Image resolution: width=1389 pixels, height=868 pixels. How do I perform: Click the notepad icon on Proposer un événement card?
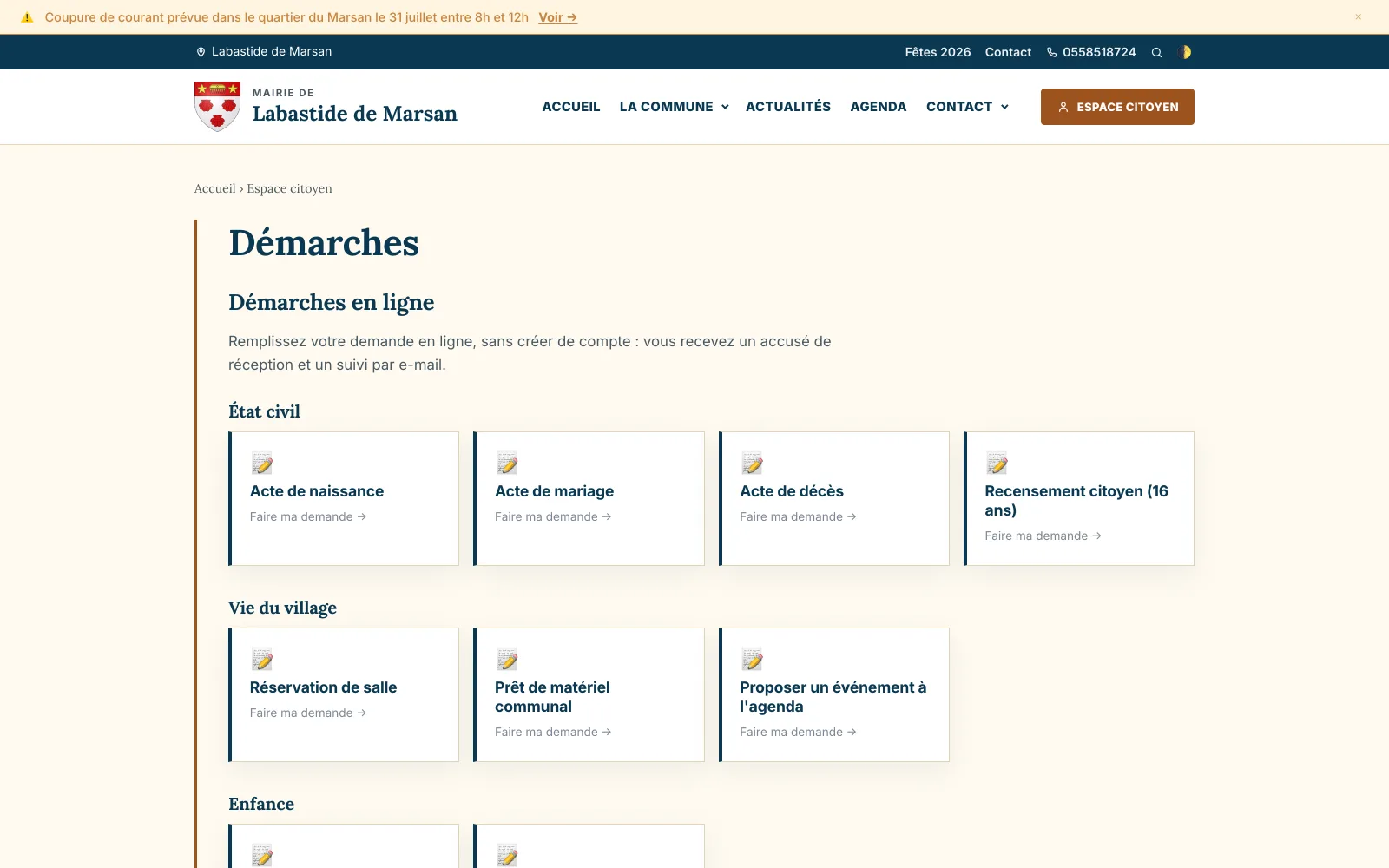point(752,660)
